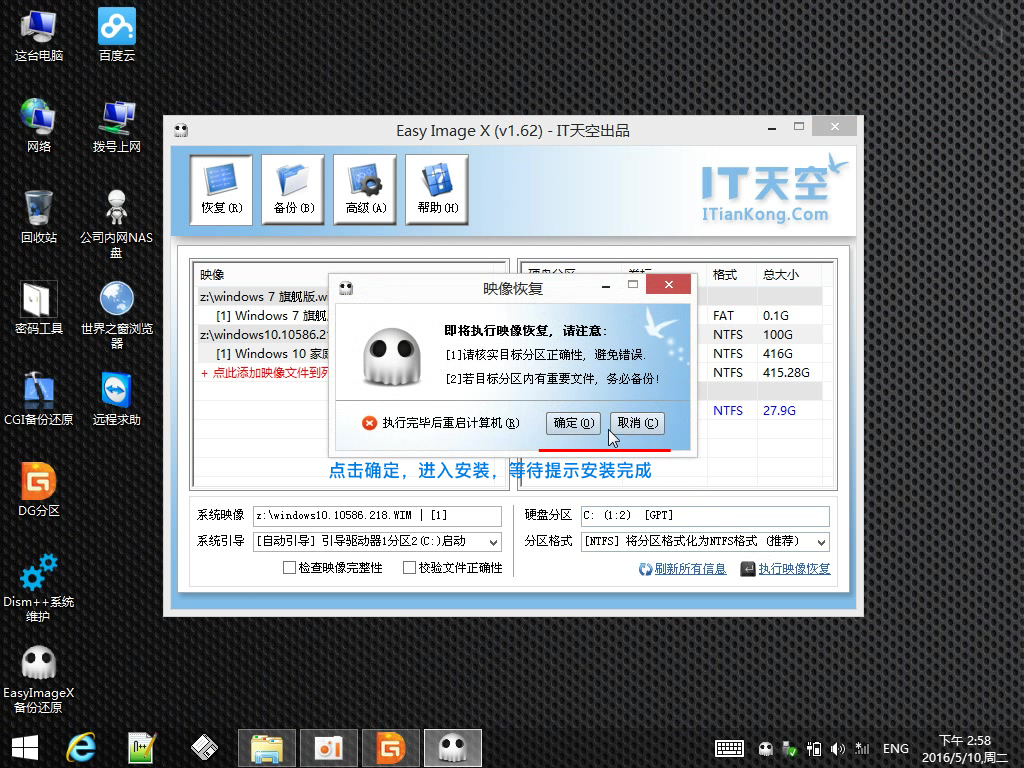Image resolution: width=1024 pixels, height=768 pixels.
Task: Open the taskbar clock showing 下午 2:58
Action: click(x=965, y=749)
